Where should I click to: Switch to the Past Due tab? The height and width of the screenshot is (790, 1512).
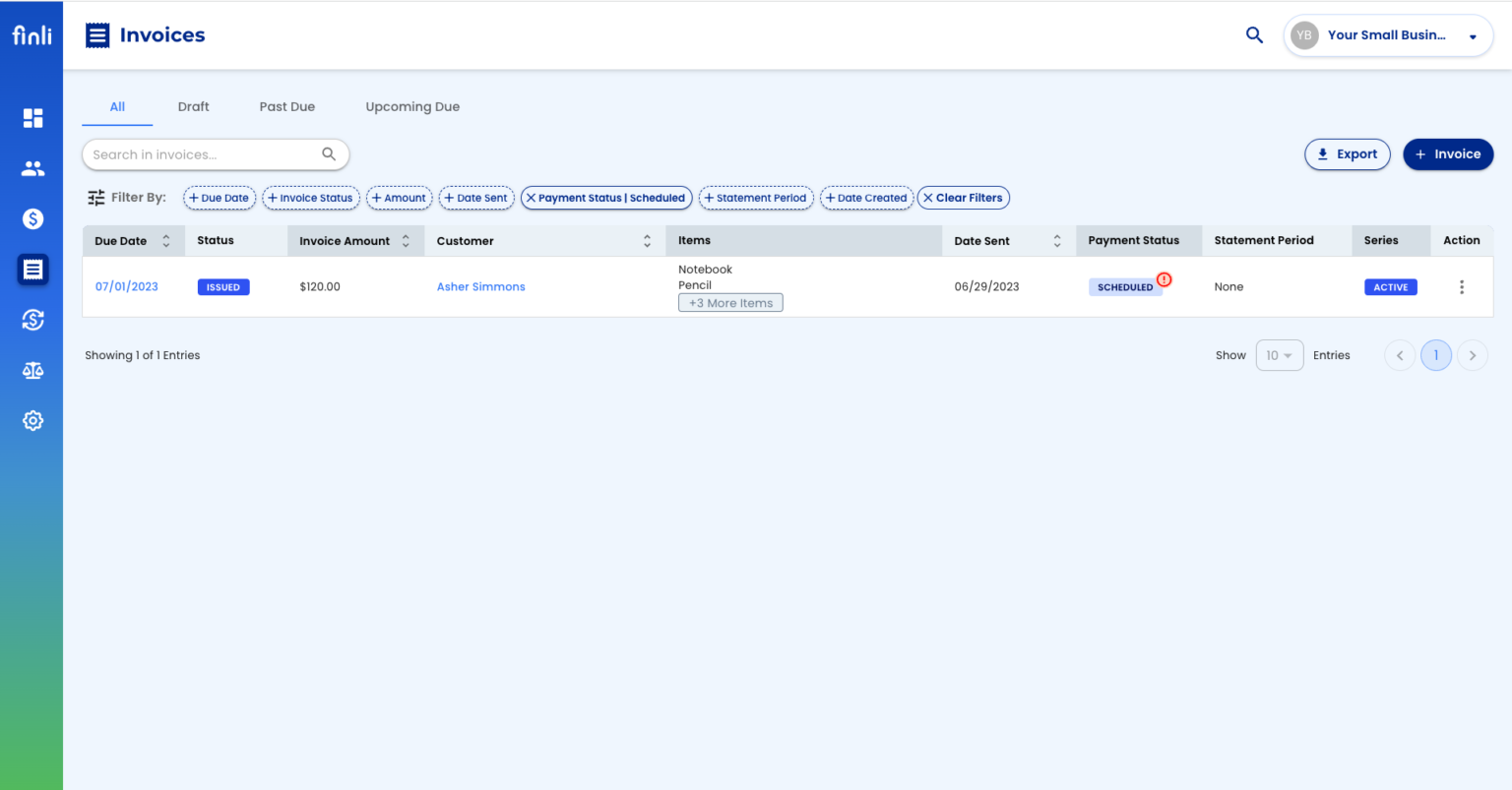point(286,106)
